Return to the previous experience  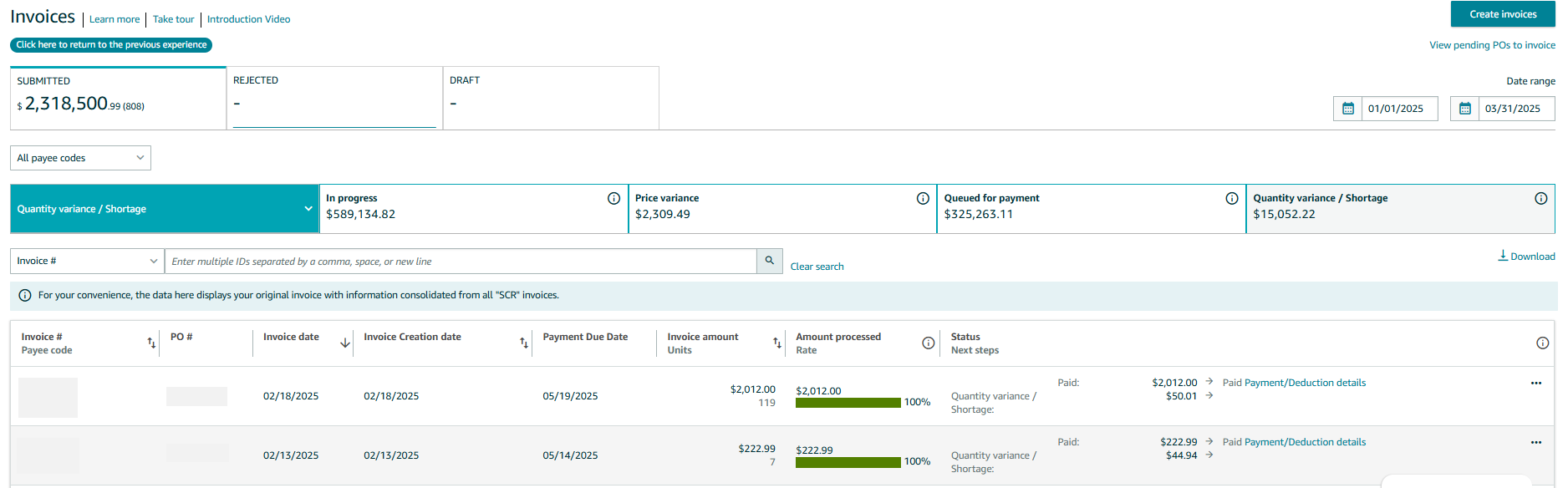click(x=111, y=45)
